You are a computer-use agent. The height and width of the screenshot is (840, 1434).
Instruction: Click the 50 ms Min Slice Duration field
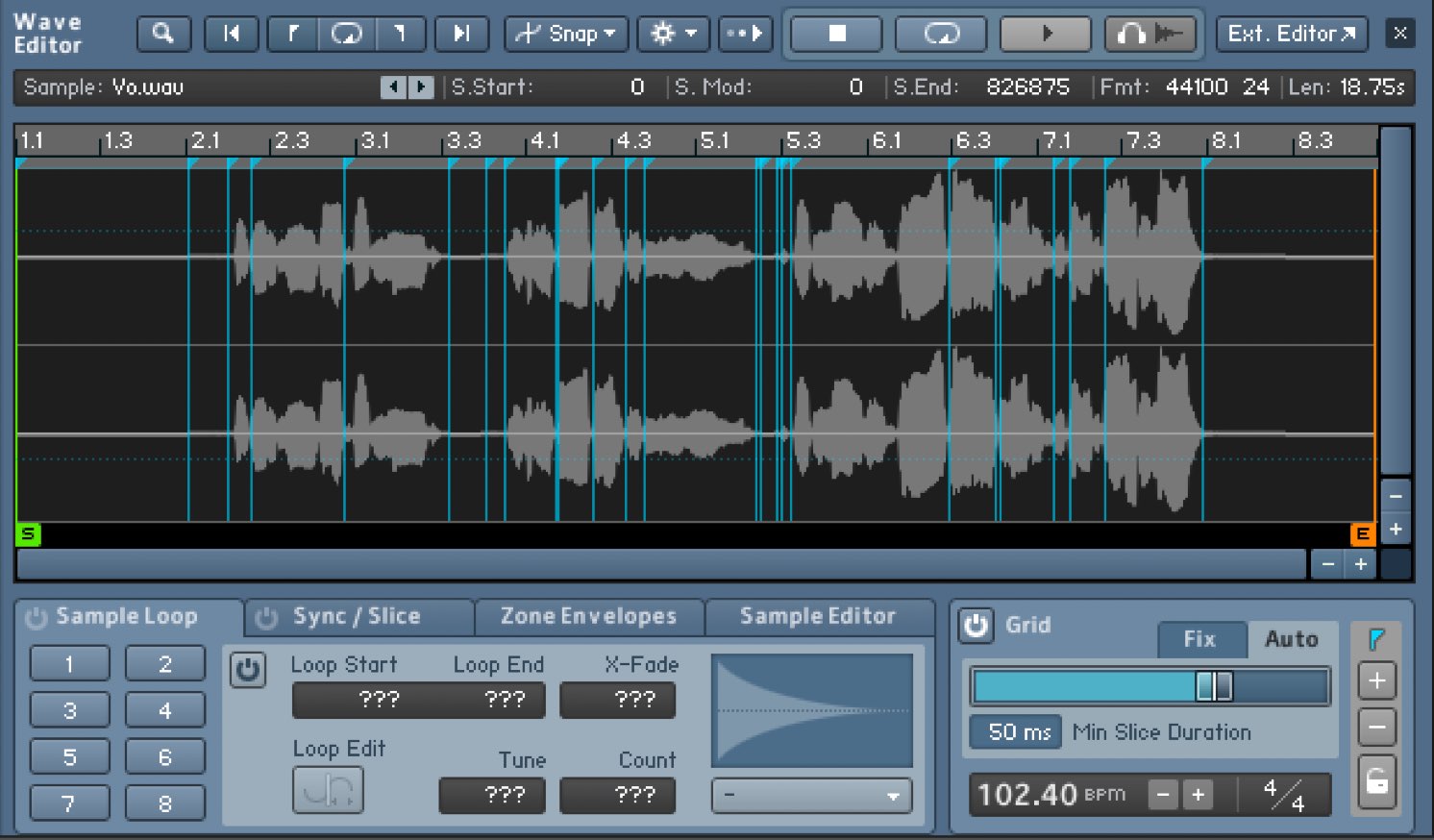tap(1016, 732)
